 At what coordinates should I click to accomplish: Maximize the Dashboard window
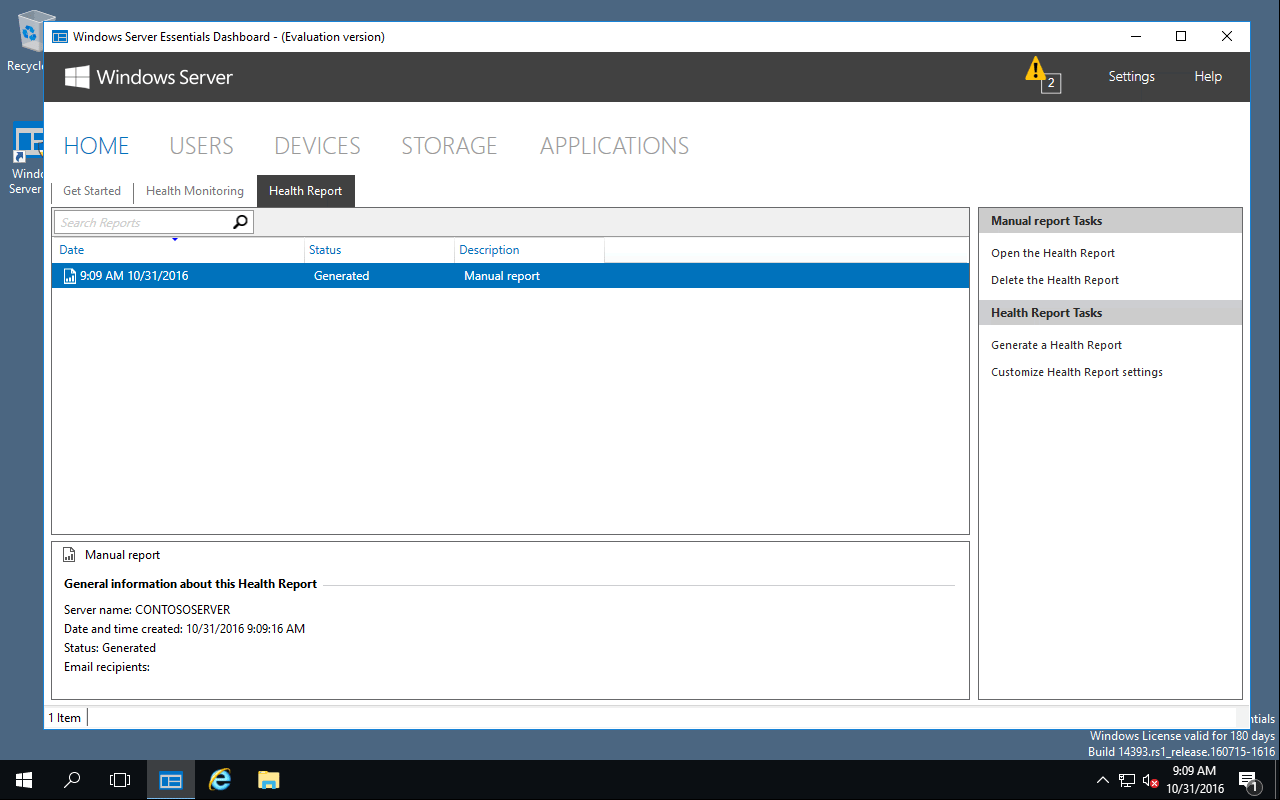pyautogui.click(x=1181, y=36)
